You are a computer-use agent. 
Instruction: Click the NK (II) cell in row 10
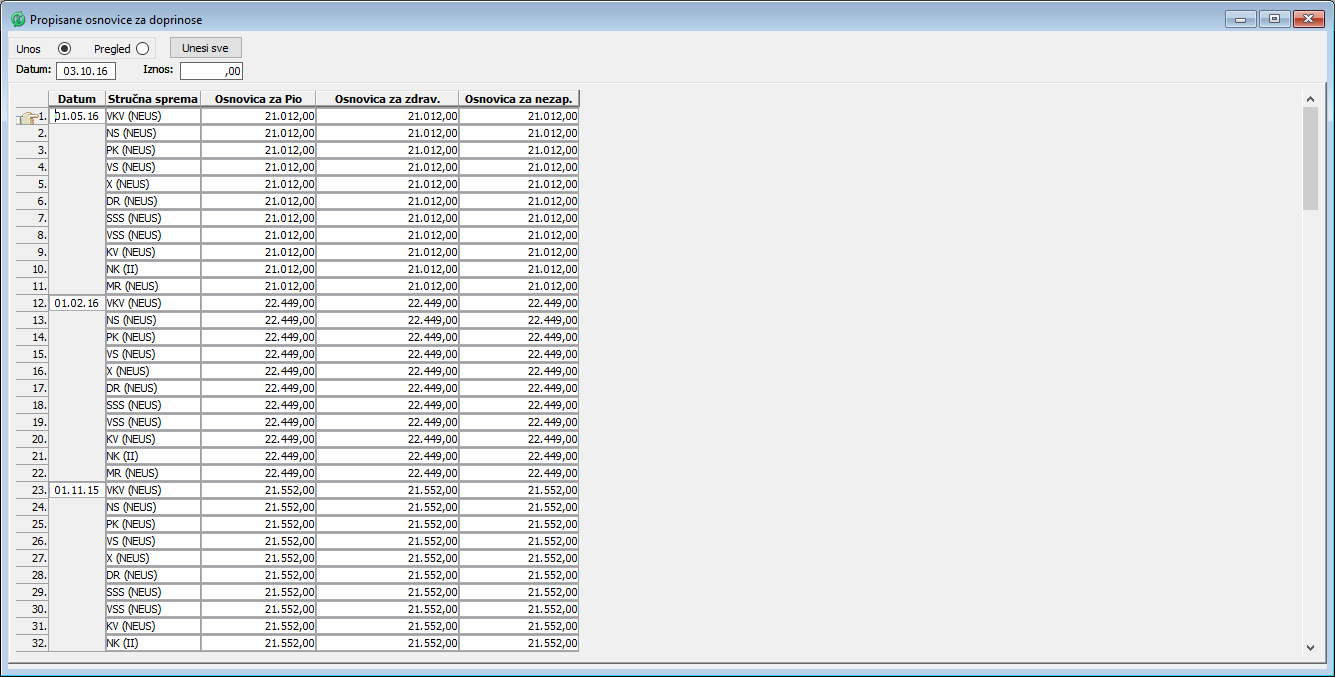(x=152, y=269)
